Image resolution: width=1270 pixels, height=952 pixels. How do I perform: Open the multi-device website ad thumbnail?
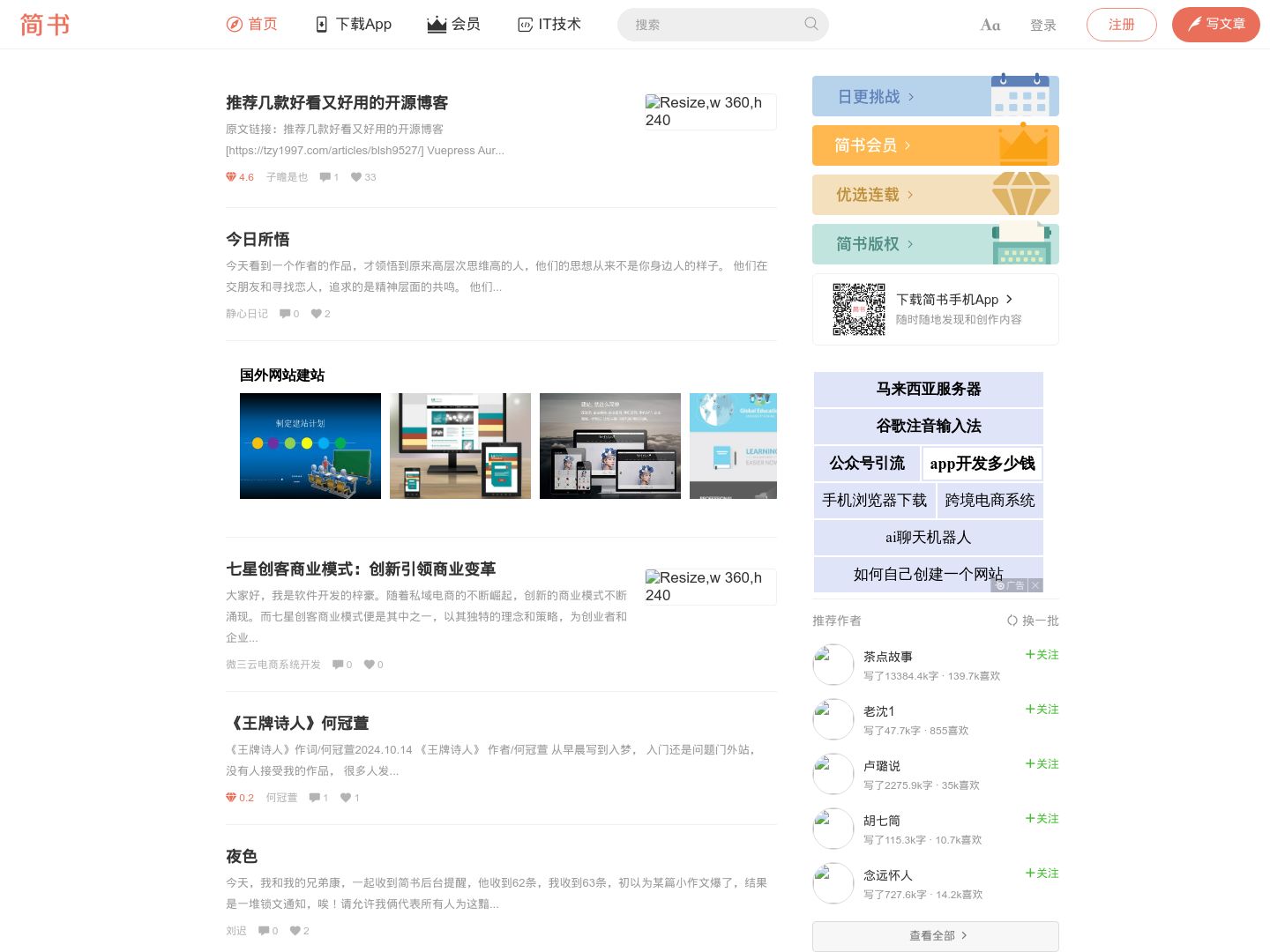610,446
